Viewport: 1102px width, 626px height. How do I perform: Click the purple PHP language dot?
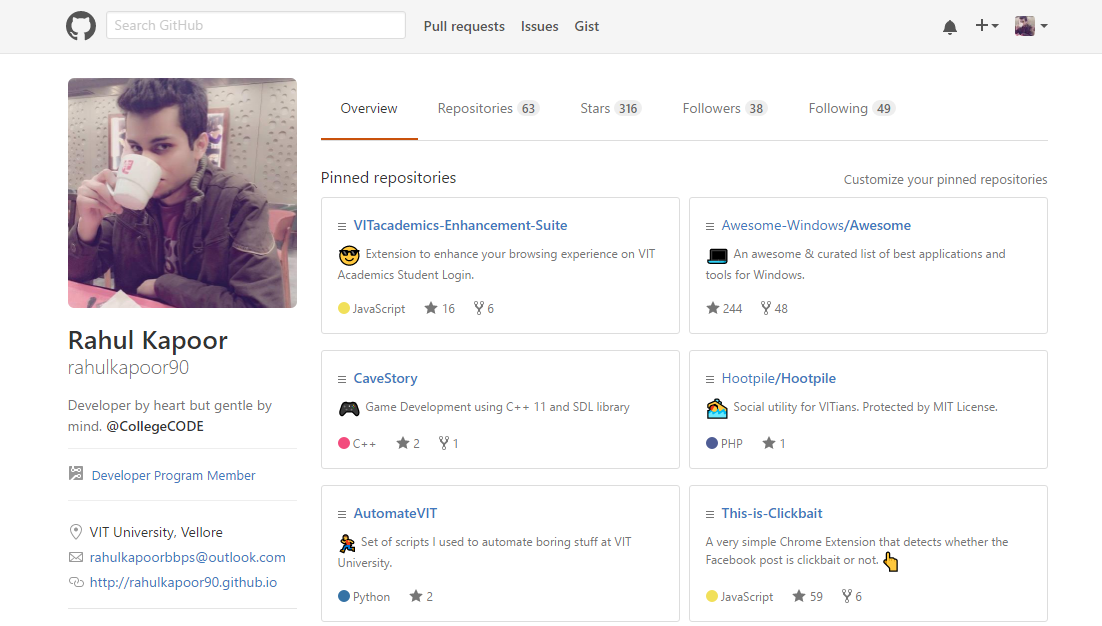pyautogui.click(x=712, y=443)
